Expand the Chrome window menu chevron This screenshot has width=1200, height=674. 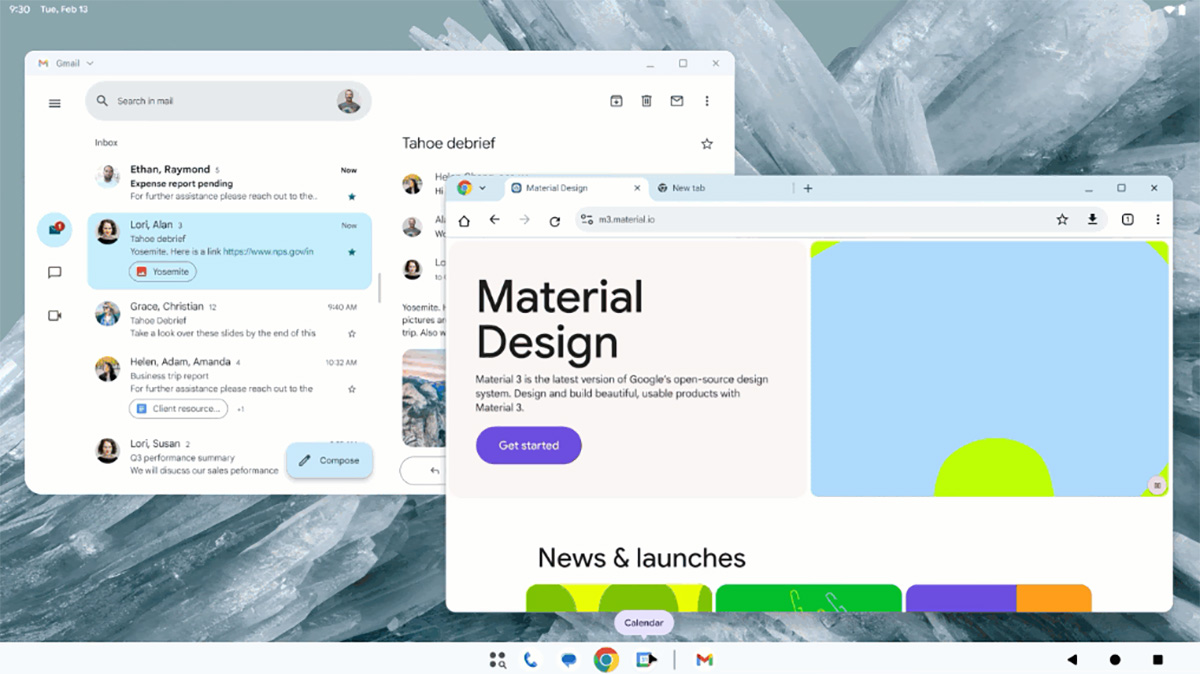coord(483,188)
